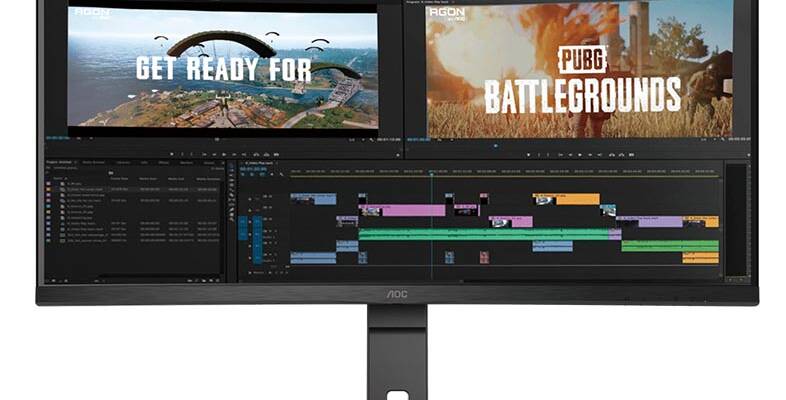
Task: Select bright green audio clip at right
Action: [670, 246]
